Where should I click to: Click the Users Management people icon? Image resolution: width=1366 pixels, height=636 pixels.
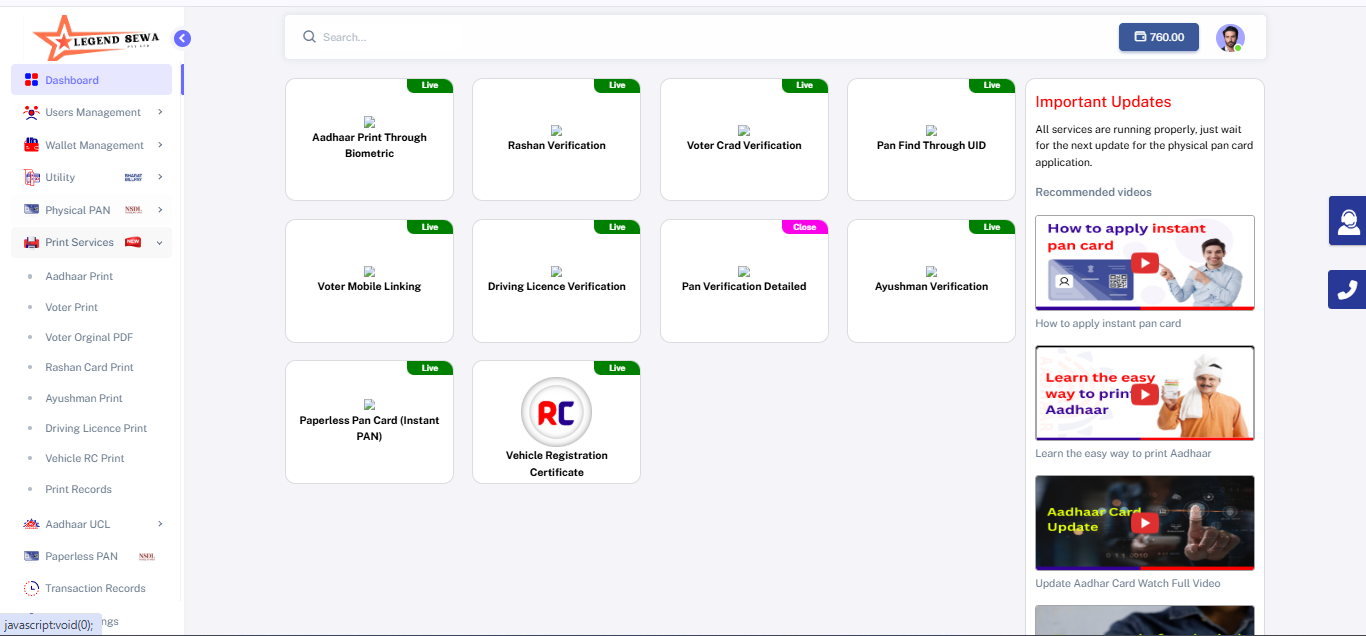[31, 112]
